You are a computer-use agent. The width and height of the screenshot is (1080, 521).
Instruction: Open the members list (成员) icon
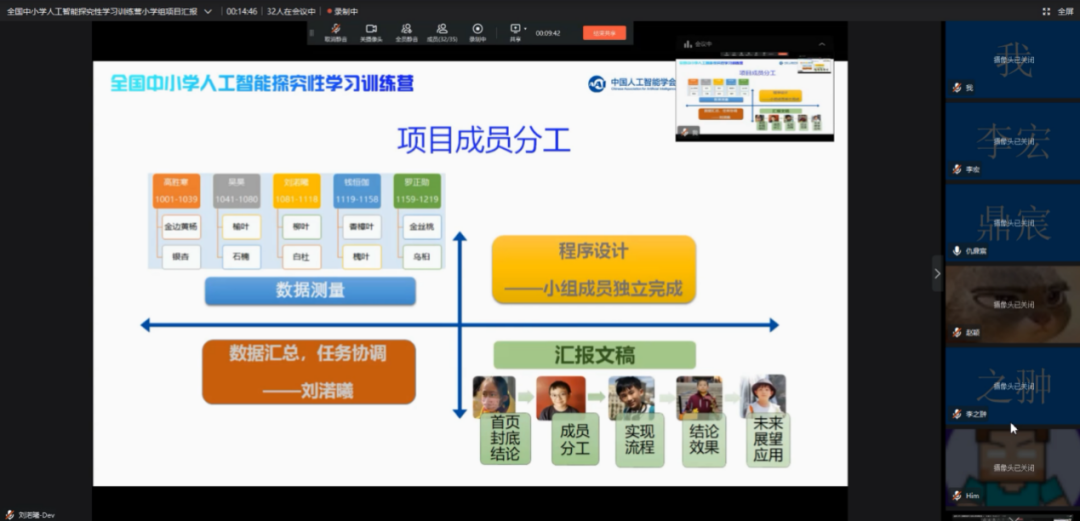click(441, 31)
